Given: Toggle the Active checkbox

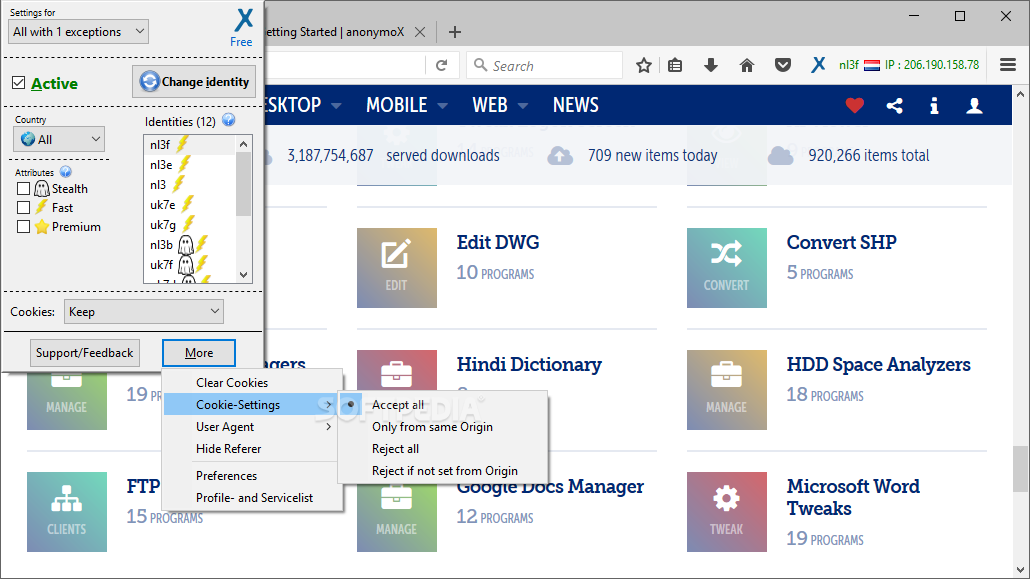Looking at the screenshot, I should click(18, 83).
